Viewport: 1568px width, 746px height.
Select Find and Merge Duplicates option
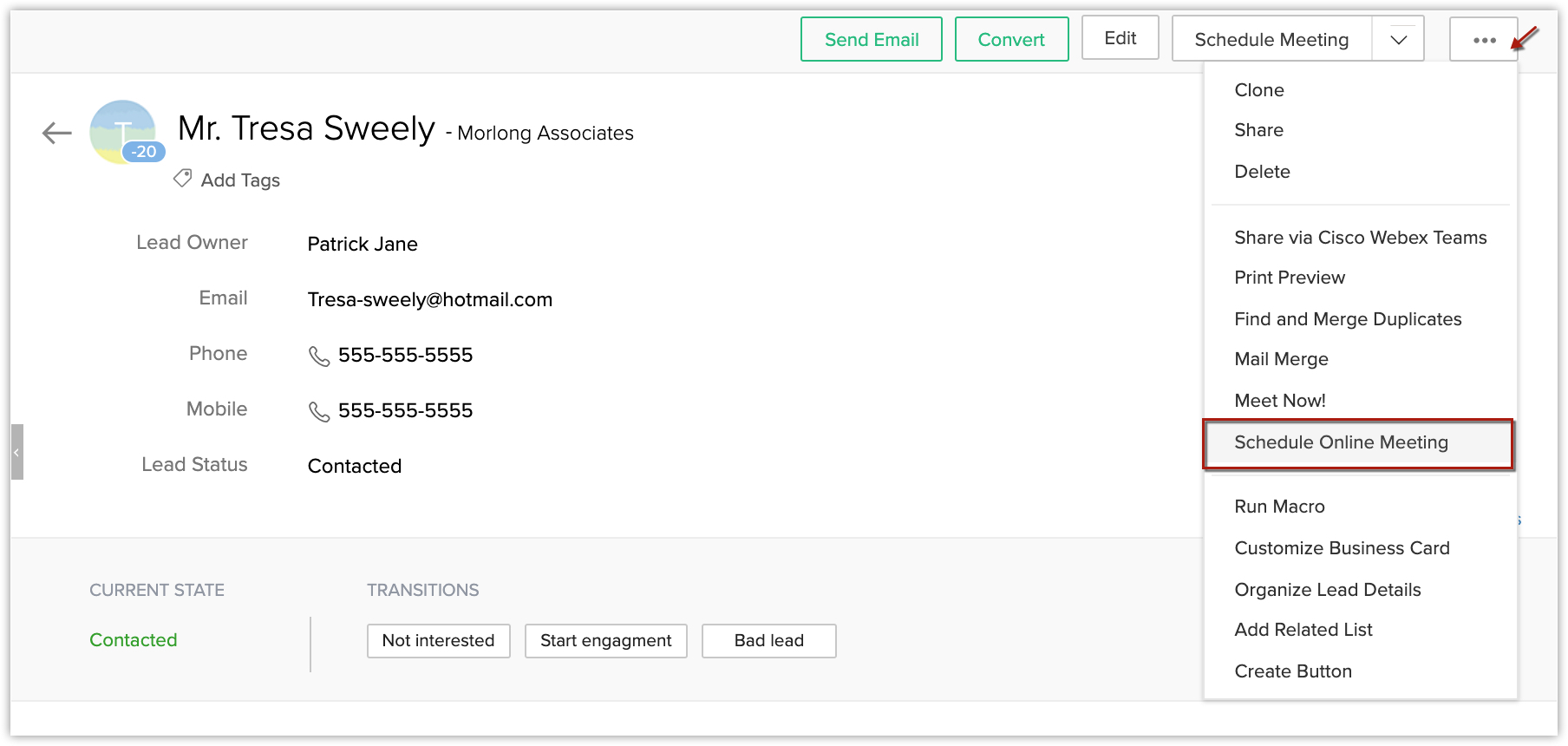click(x=1348, y=319)
